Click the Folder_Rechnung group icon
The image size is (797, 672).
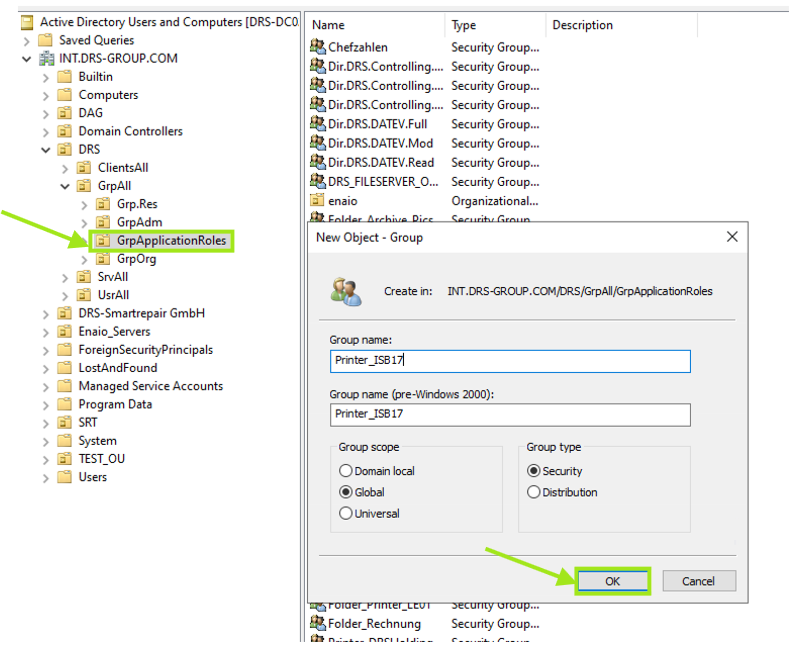pos(318,624)
